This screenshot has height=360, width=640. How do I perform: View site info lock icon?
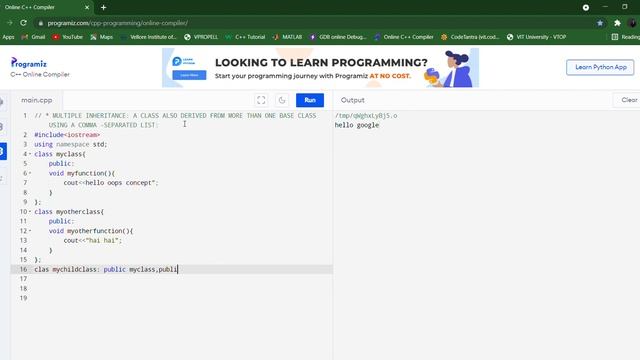coord(40,23)
